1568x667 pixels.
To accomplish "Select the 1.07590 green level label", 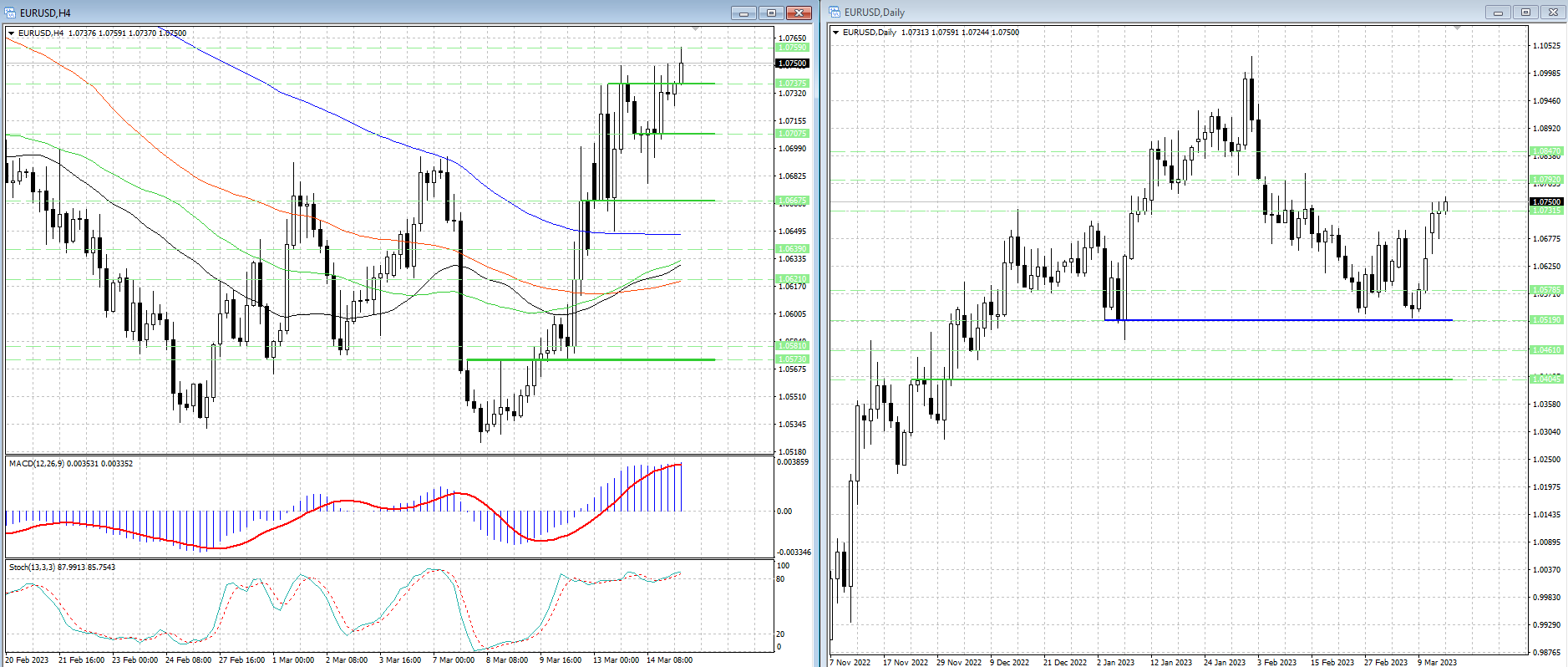I will pyautogui.click(x=793, y=48).
